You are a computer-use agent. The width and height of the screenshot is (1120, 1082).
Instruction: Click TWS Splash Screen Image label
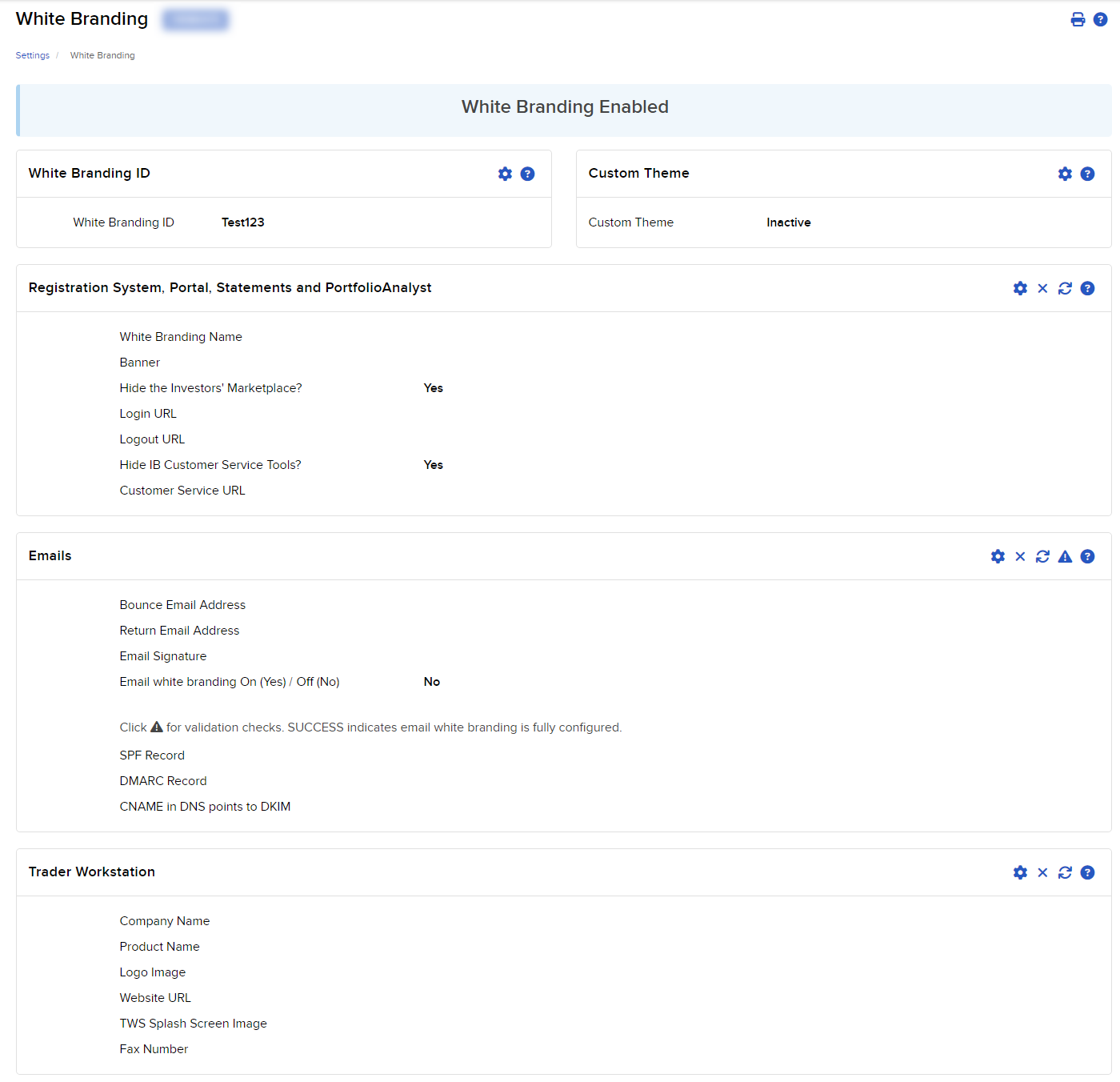pyautogui.click(x=194, y=1024)
